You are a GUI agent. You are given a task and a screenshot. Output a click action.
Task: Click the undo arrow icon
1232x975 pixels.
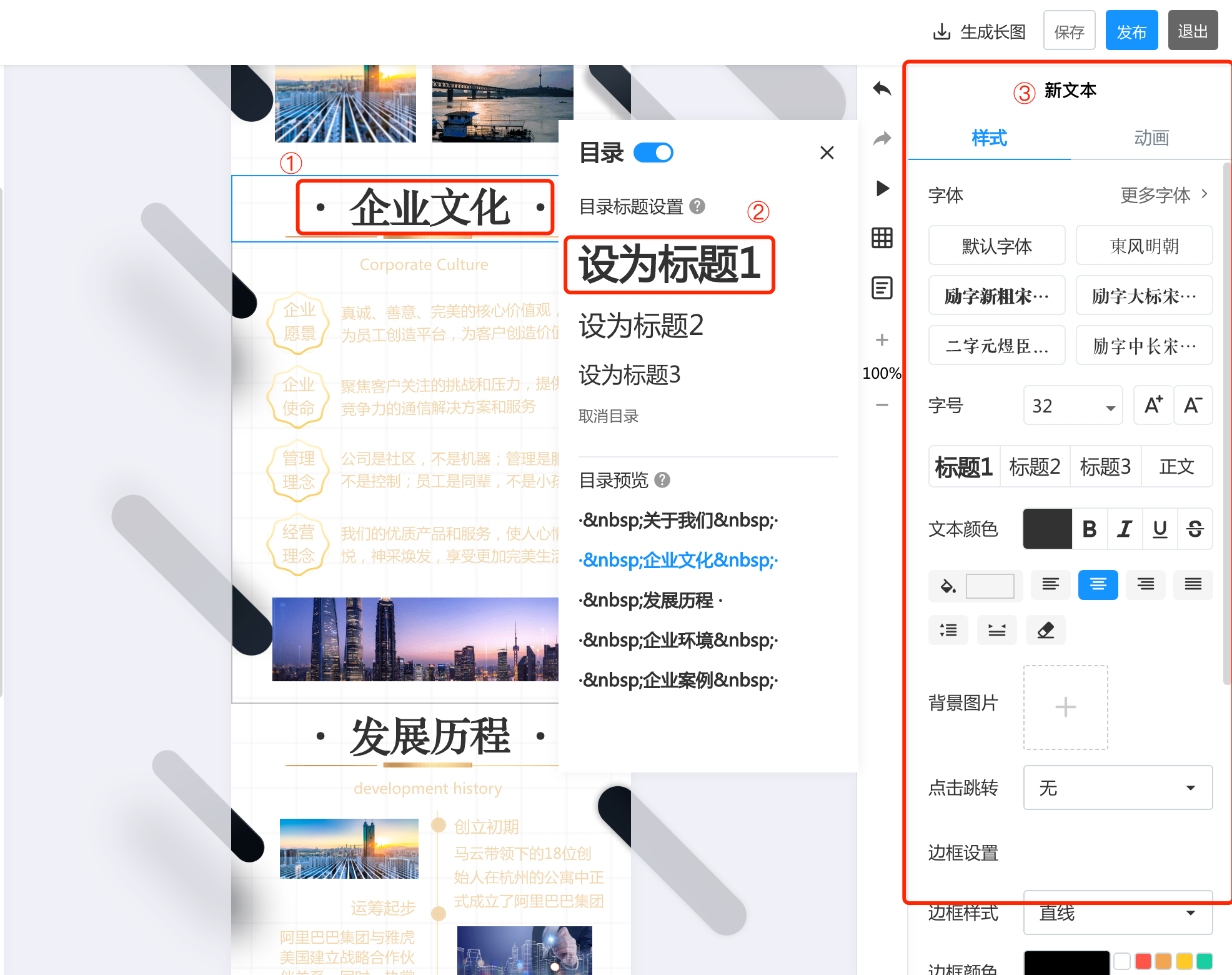pos(882,89)
